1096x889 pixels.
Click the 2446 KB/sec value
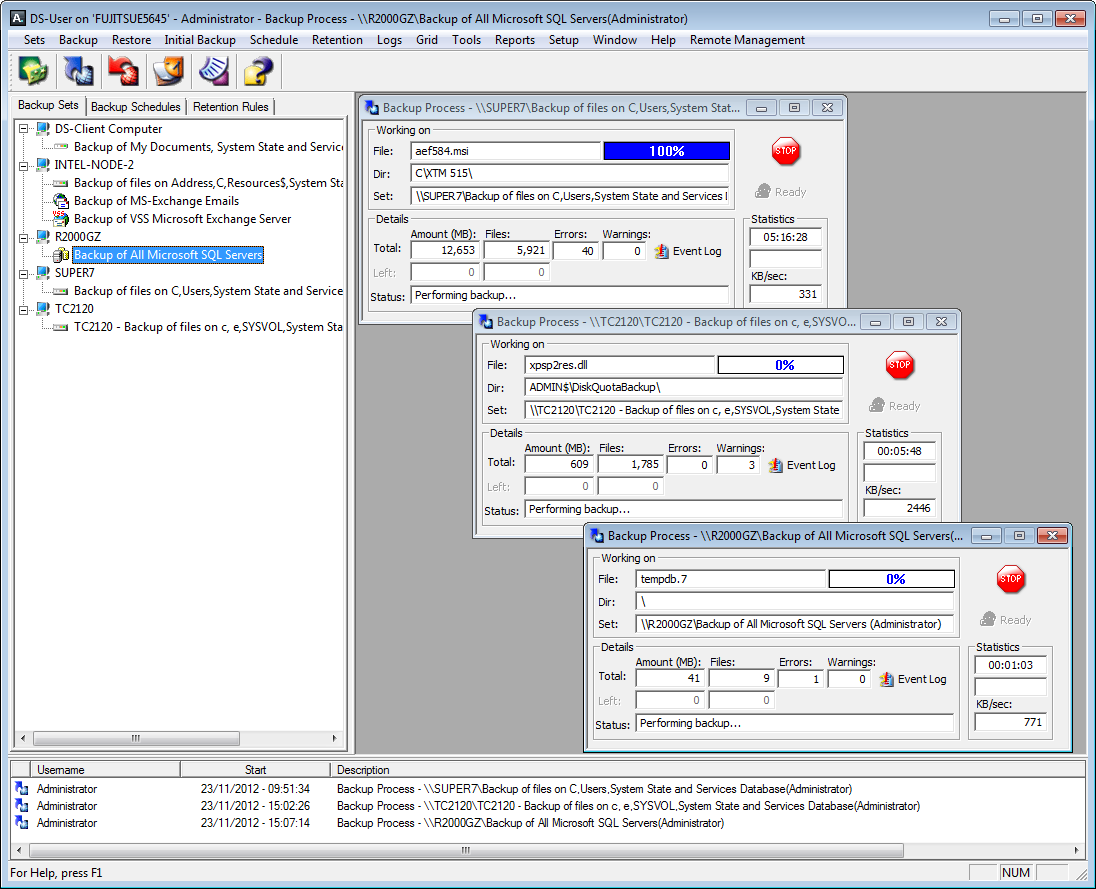pos(900,509)
